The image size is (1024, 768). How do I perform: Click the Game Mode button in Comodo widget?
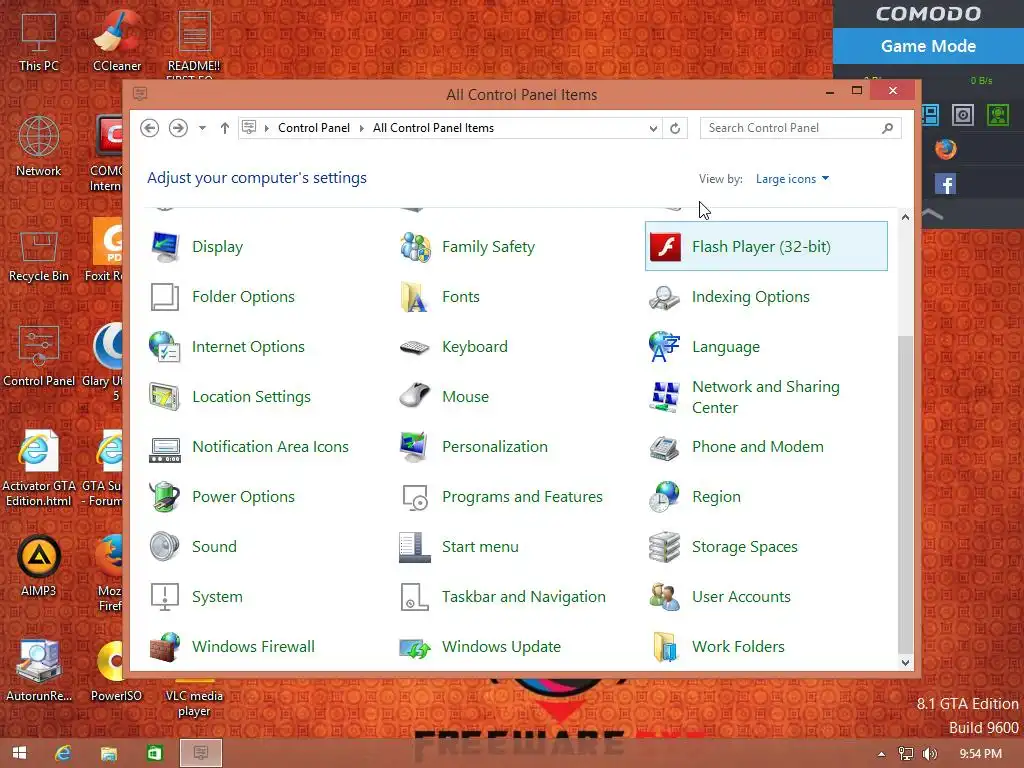[x=928, y=46]
